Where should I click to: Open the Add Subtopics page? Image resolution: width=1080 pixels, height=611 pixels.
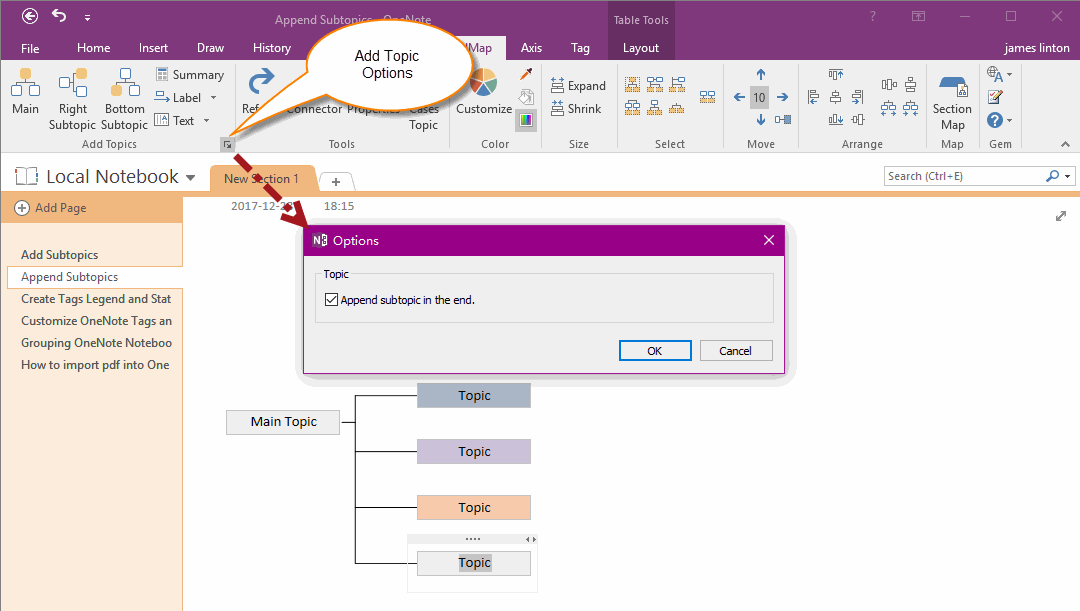point(60,255)
